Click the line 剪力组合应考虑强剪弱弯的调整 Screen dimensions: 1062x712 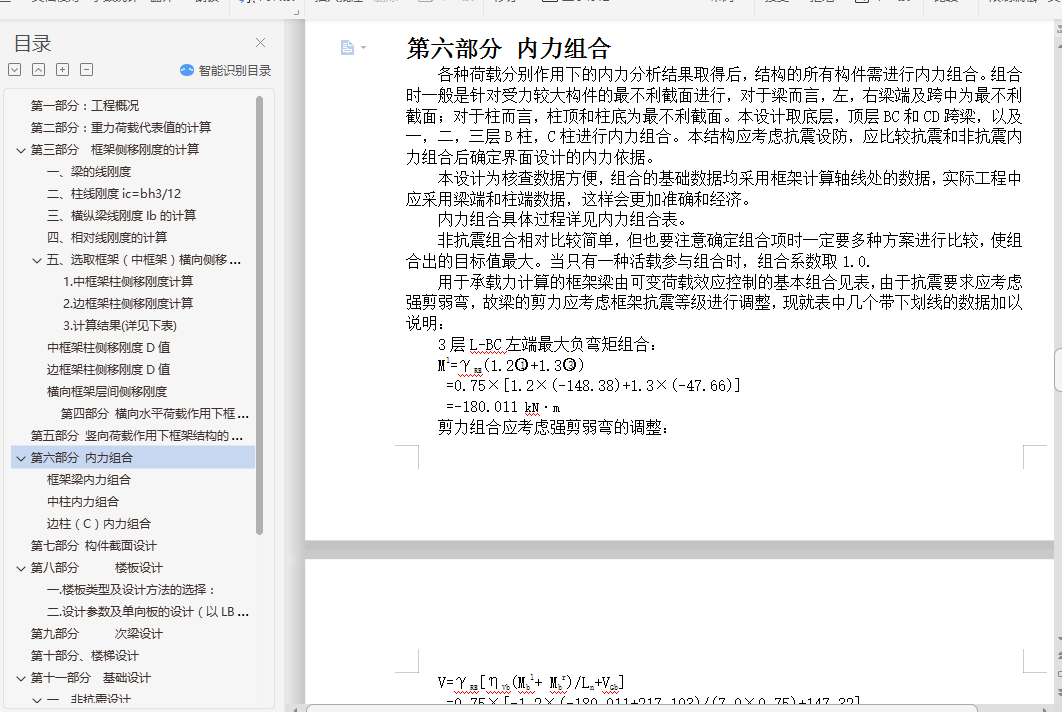(x=553, y=427)
